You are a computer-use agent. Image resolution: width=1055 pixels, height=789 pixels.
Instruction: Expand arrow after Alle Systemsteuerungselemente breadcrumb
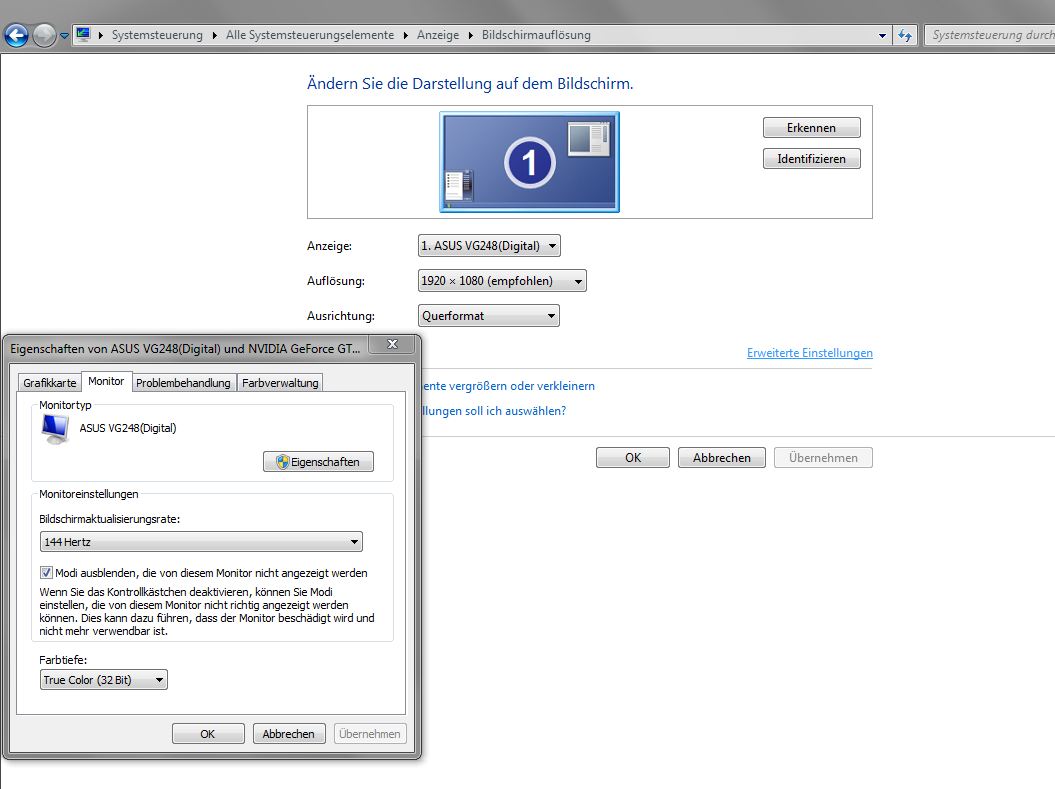tap(405, 36)
